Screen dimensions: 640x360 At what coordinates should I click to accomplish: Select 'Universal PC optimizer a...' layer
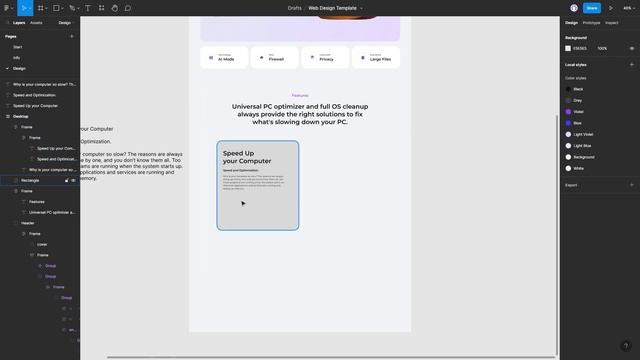[52, 212]
